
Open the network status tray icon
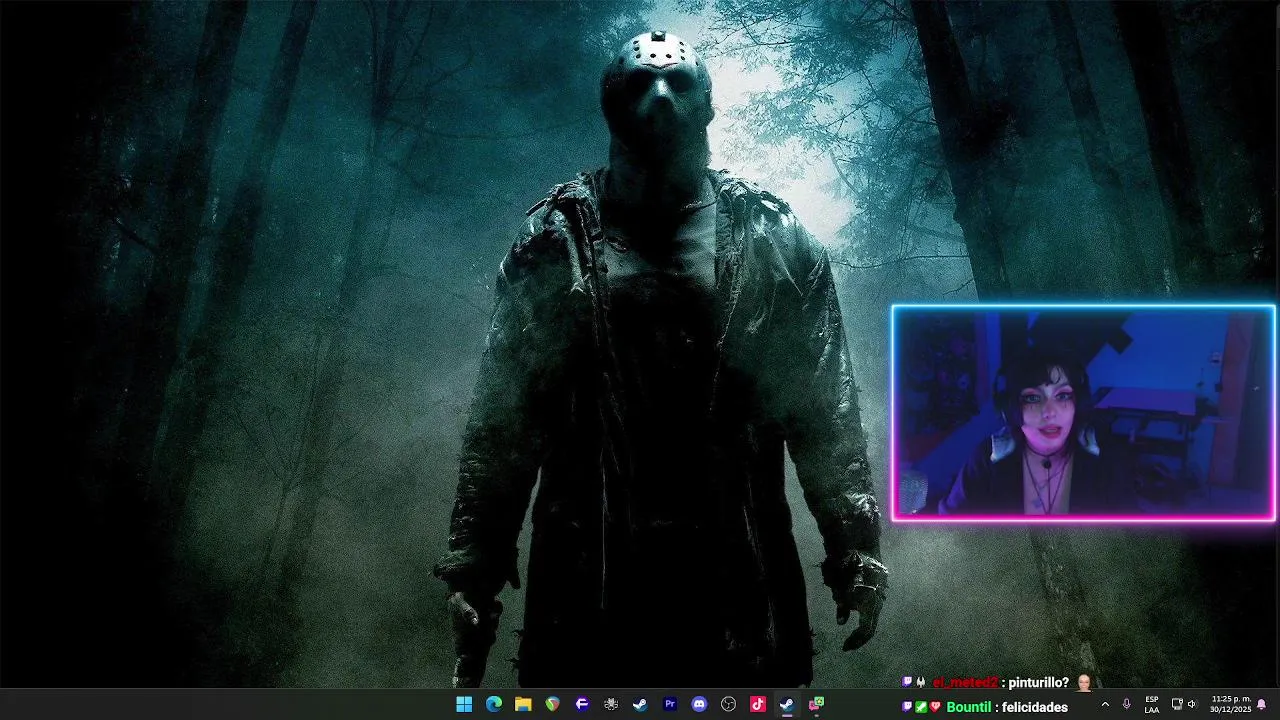pos(1177,704)
